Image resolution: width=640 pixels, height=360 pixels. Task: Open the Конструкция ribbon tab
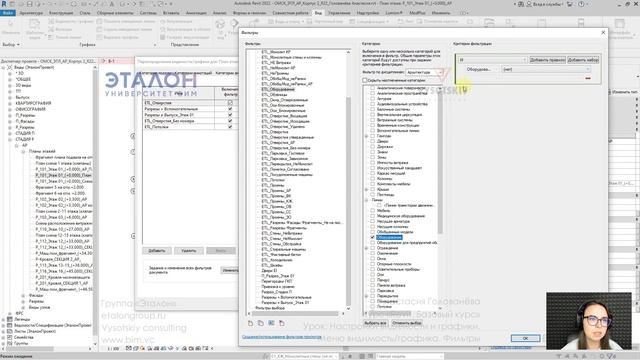61,13
